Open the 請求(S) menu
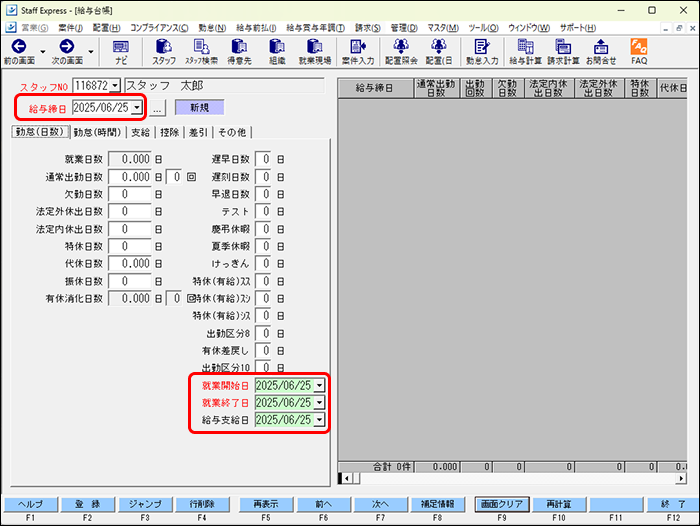 368,28
